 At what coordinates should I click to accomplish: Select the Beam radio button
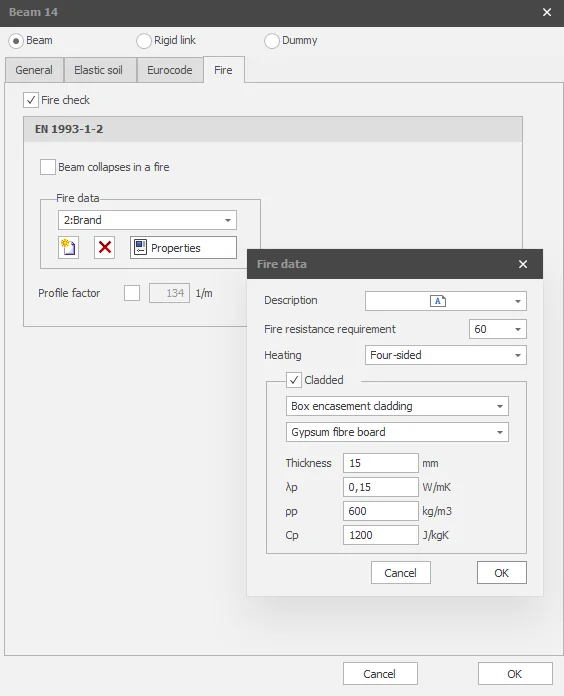[x=16, y=41]
